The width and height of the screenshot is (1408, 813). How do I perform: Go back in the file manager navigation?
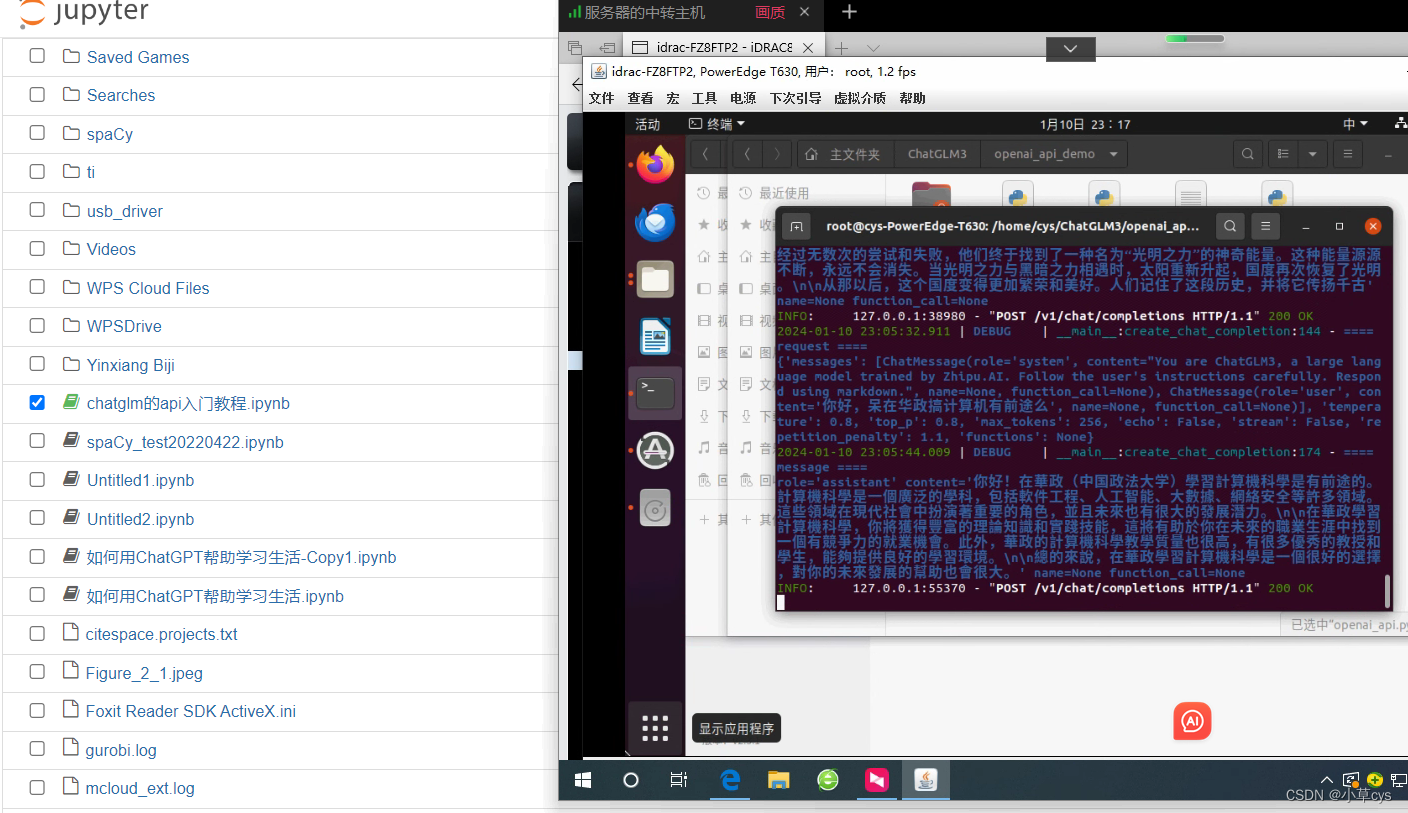(748, 154)
